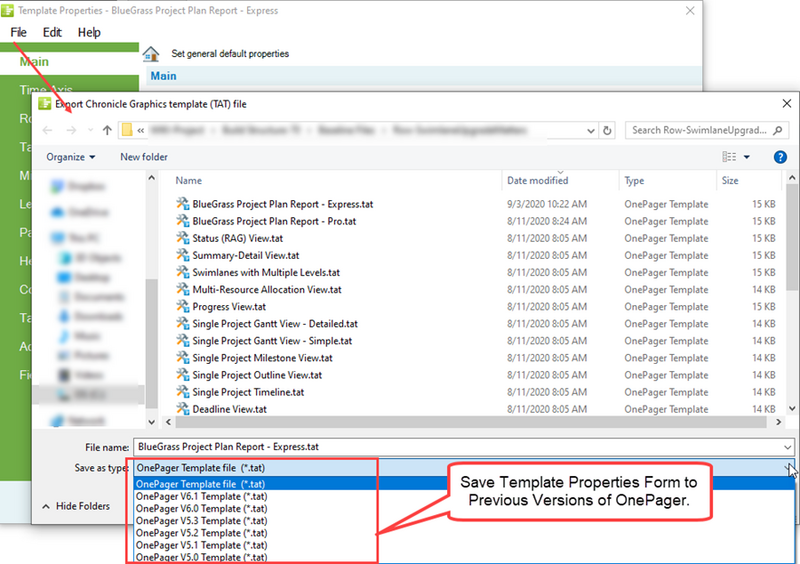
Task: Choose OnePager V5.2 Template (*.tat)
Action: click(202, 533)
